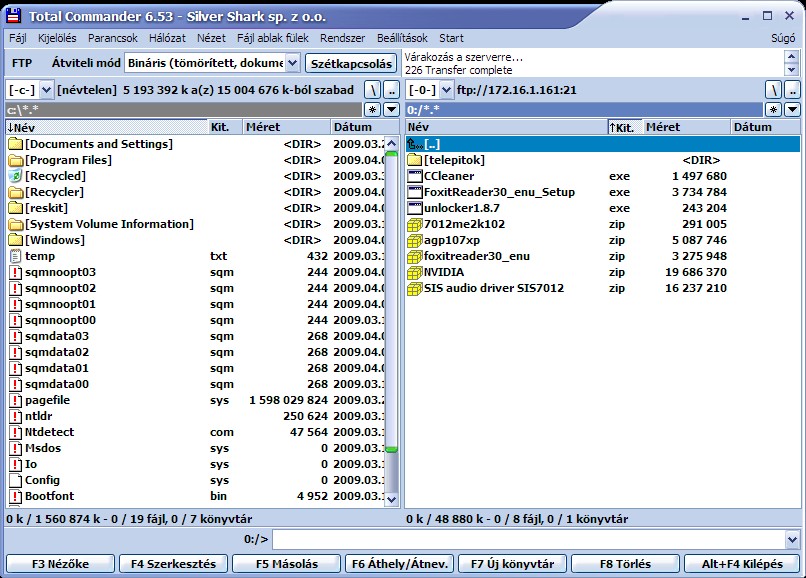Expand the command line history dropdown
This screenshot has width=806, height=578.
coord(792,539)
